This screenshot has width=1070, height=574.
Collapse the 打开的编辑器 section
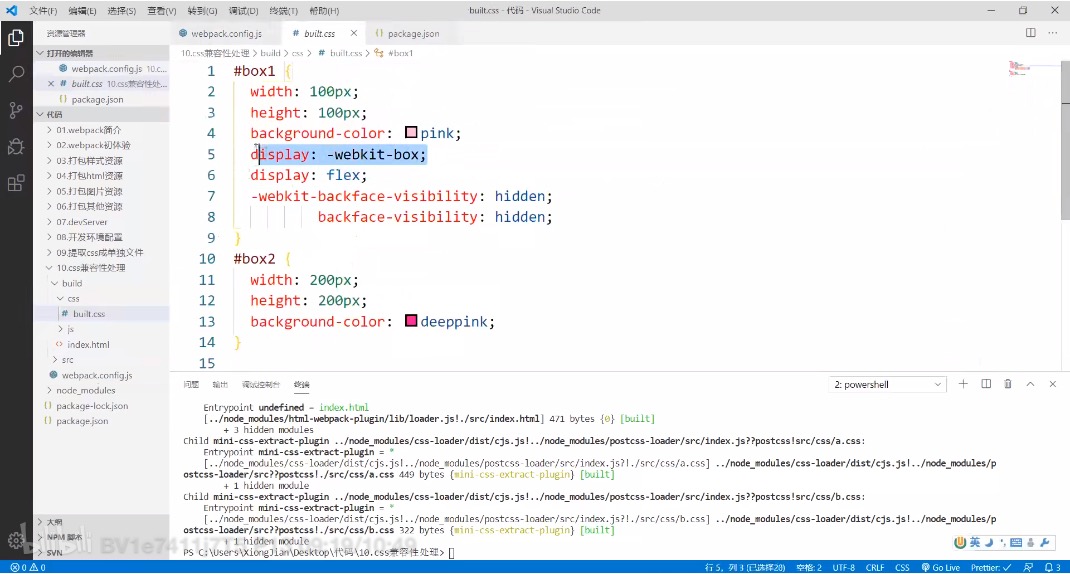[x=101, y=53]
